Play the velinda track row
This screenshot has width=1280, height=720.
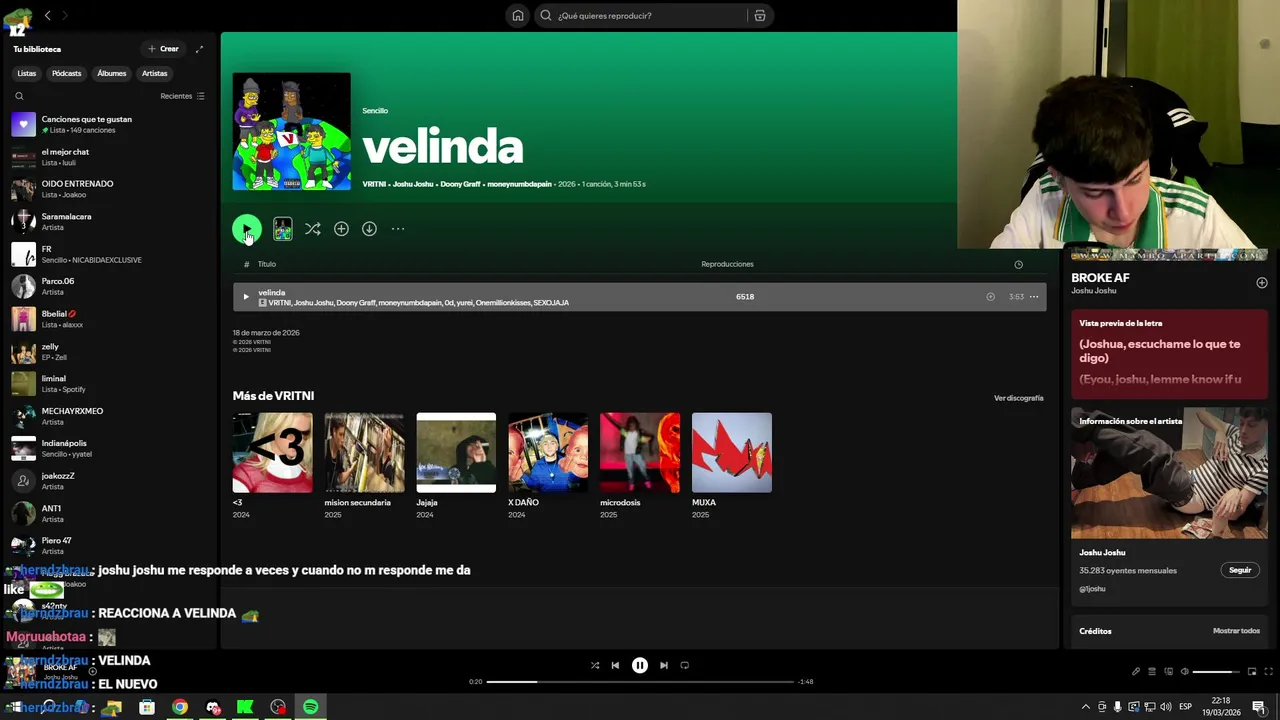point(246,297)
